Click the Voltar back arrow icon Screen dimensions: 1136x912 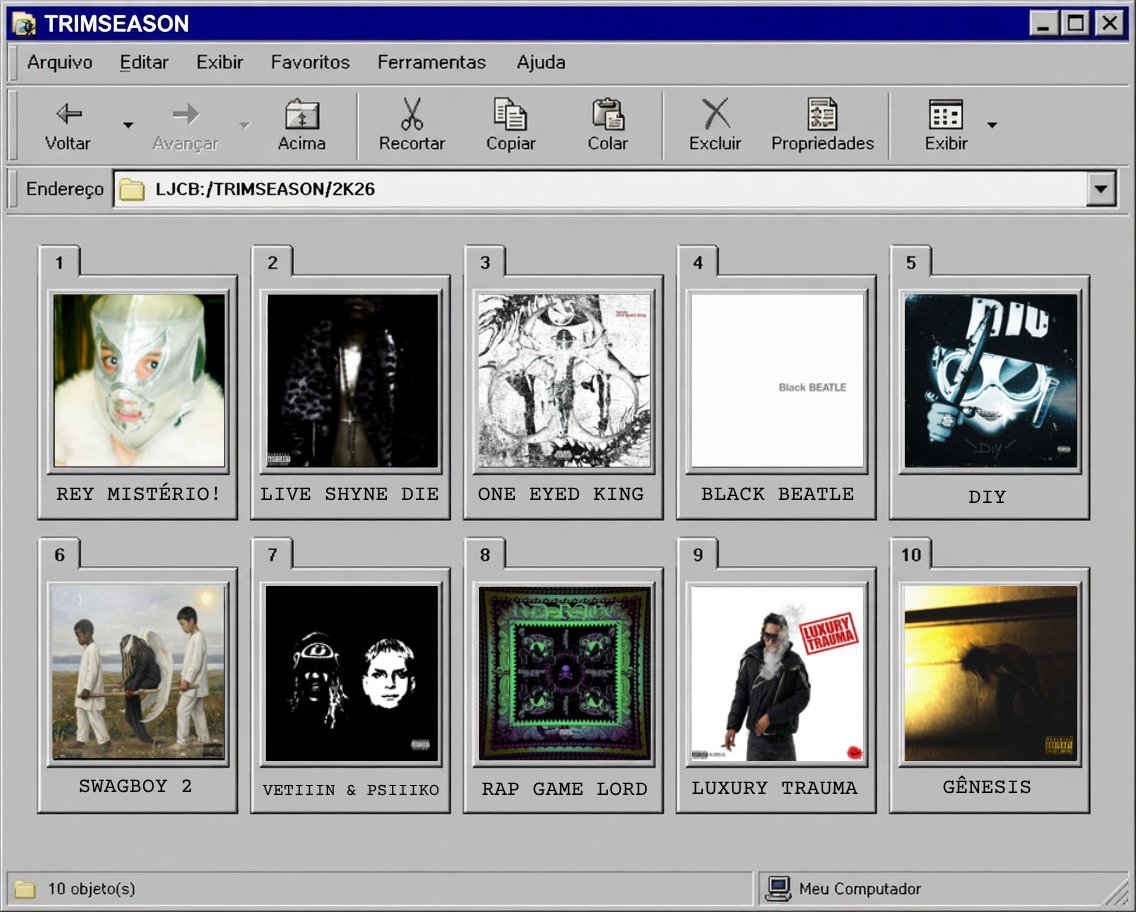(69, 114)
